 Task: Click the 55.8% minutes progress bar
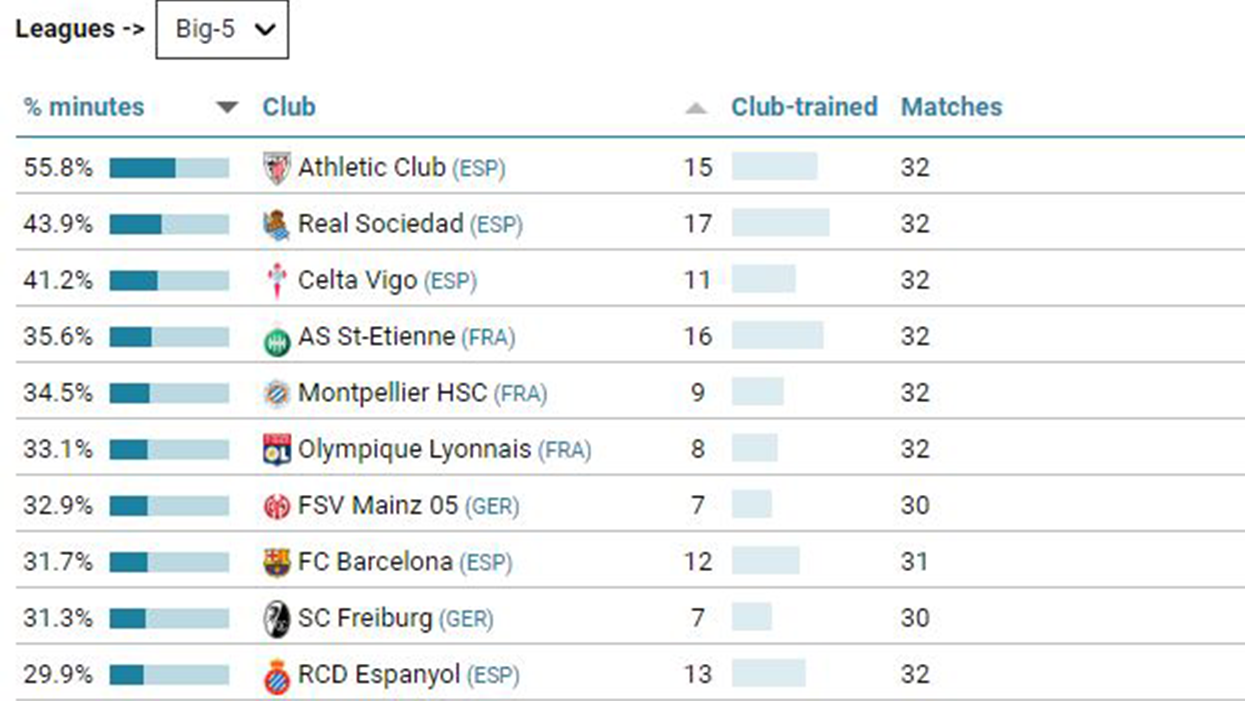169,168
